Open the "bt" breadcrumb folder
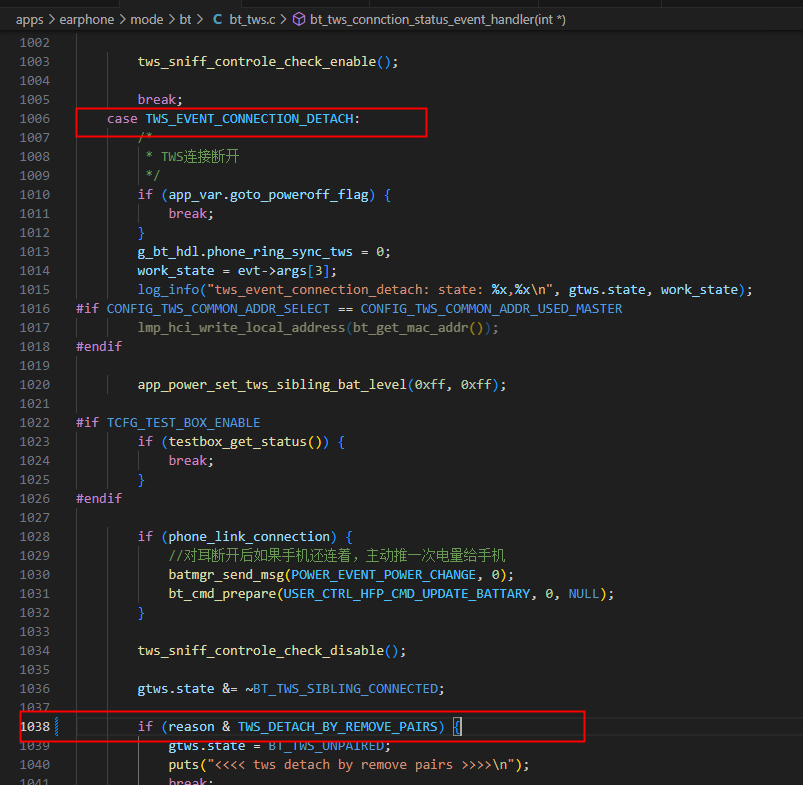The width and height of the screenshot is (803, 785). click(x=185, y=19)
